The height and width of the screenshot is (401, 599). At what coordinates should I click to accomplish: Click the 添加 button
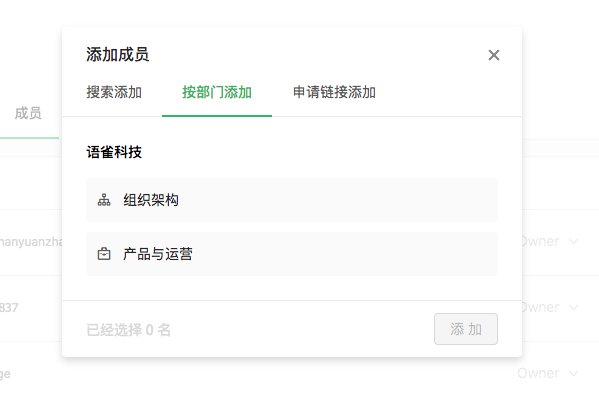click(x=466, y=329)
